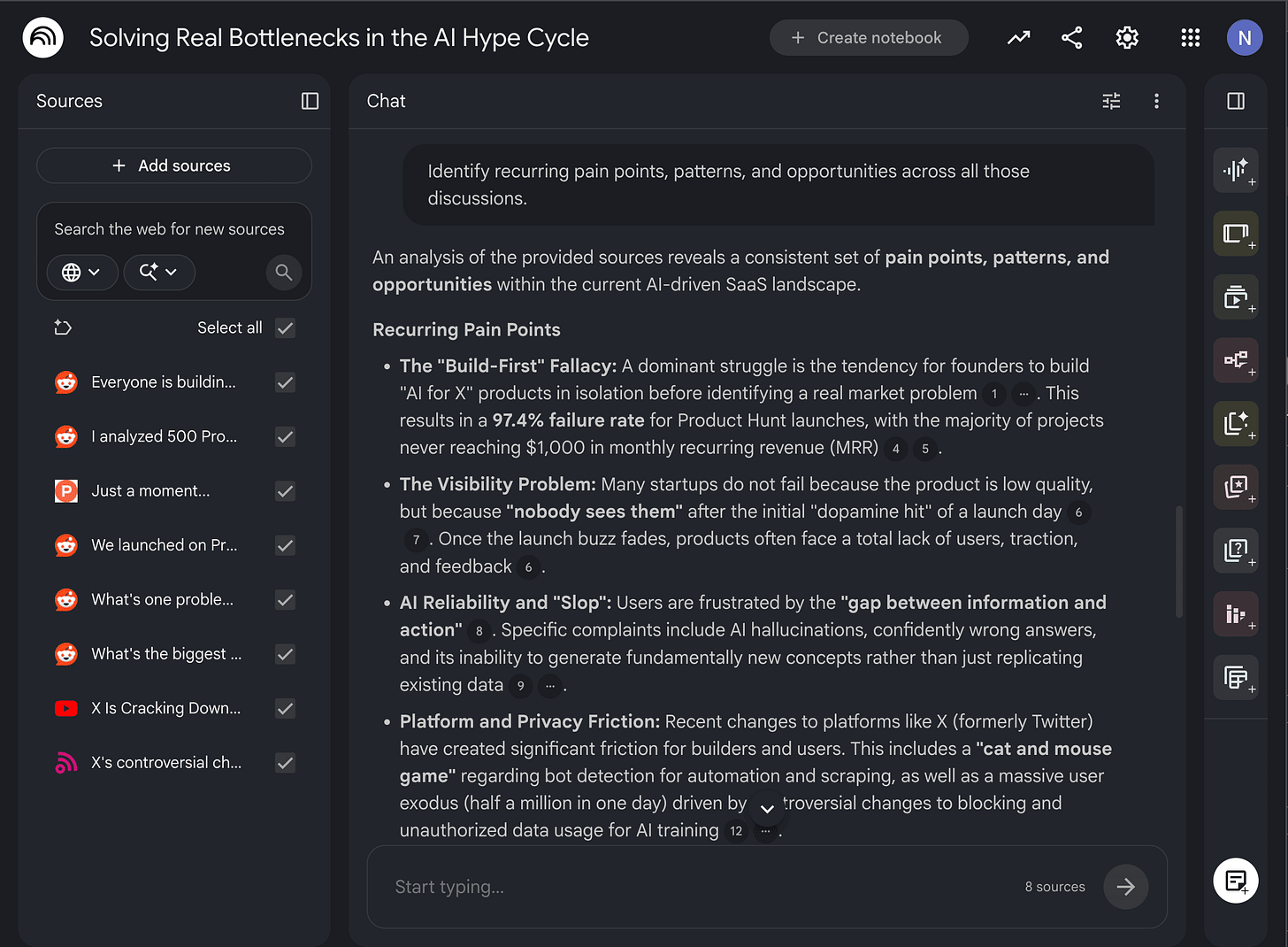
Task: Open the 'Everyone is buildin...' source
Action: [164, 382]
